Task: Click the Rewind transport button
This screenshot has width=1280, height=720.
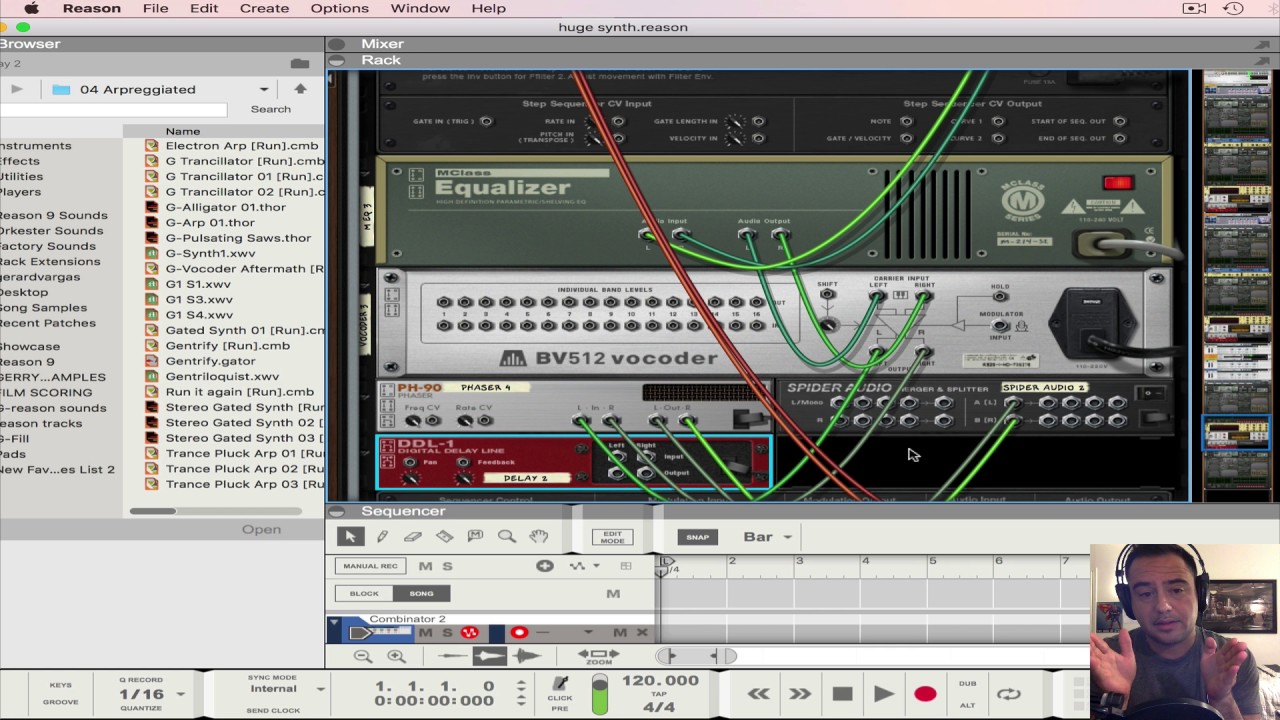Action: (758, 694)
